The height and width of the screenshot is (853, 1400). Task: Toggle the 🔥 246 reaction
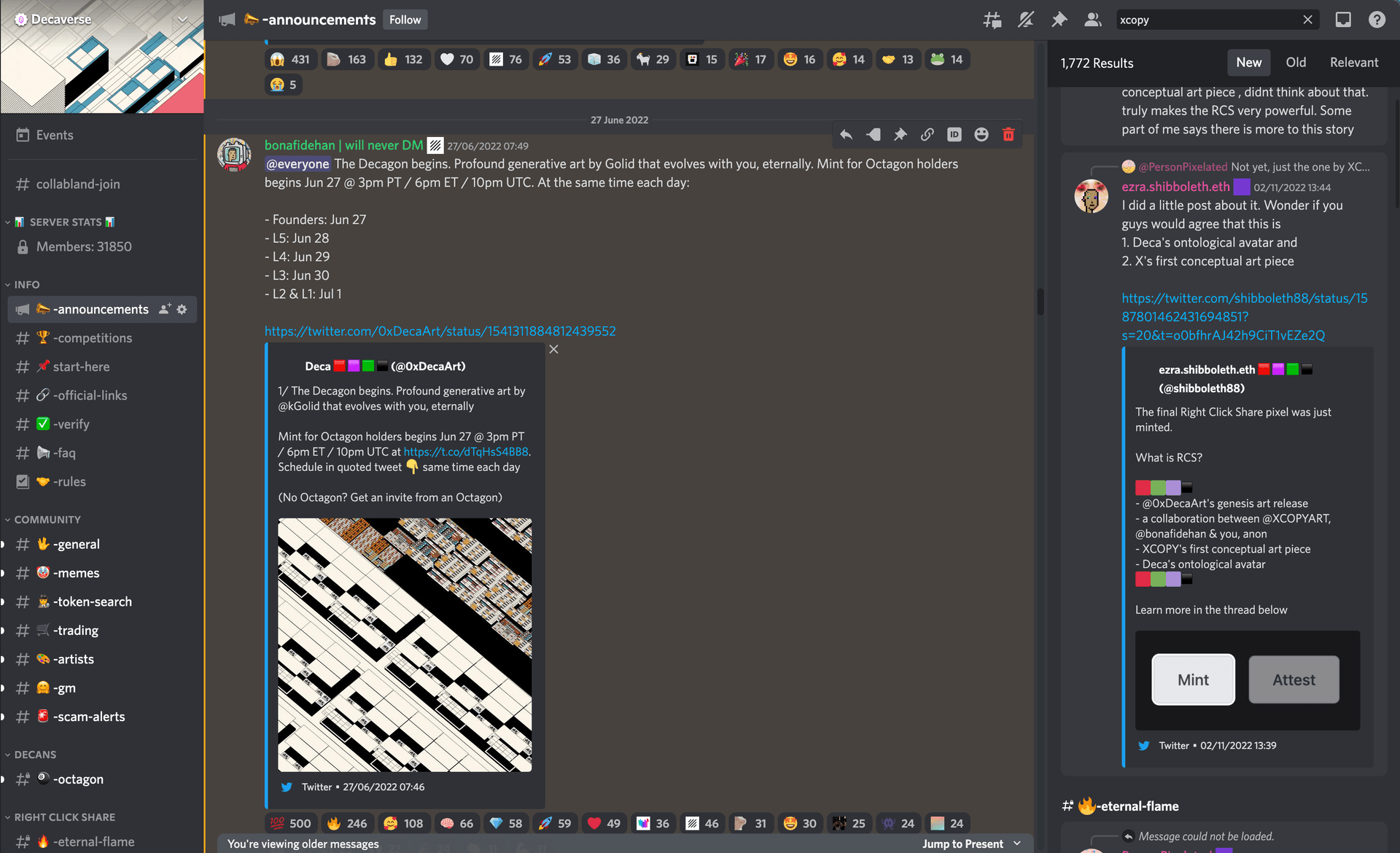(x=347, y=822)
